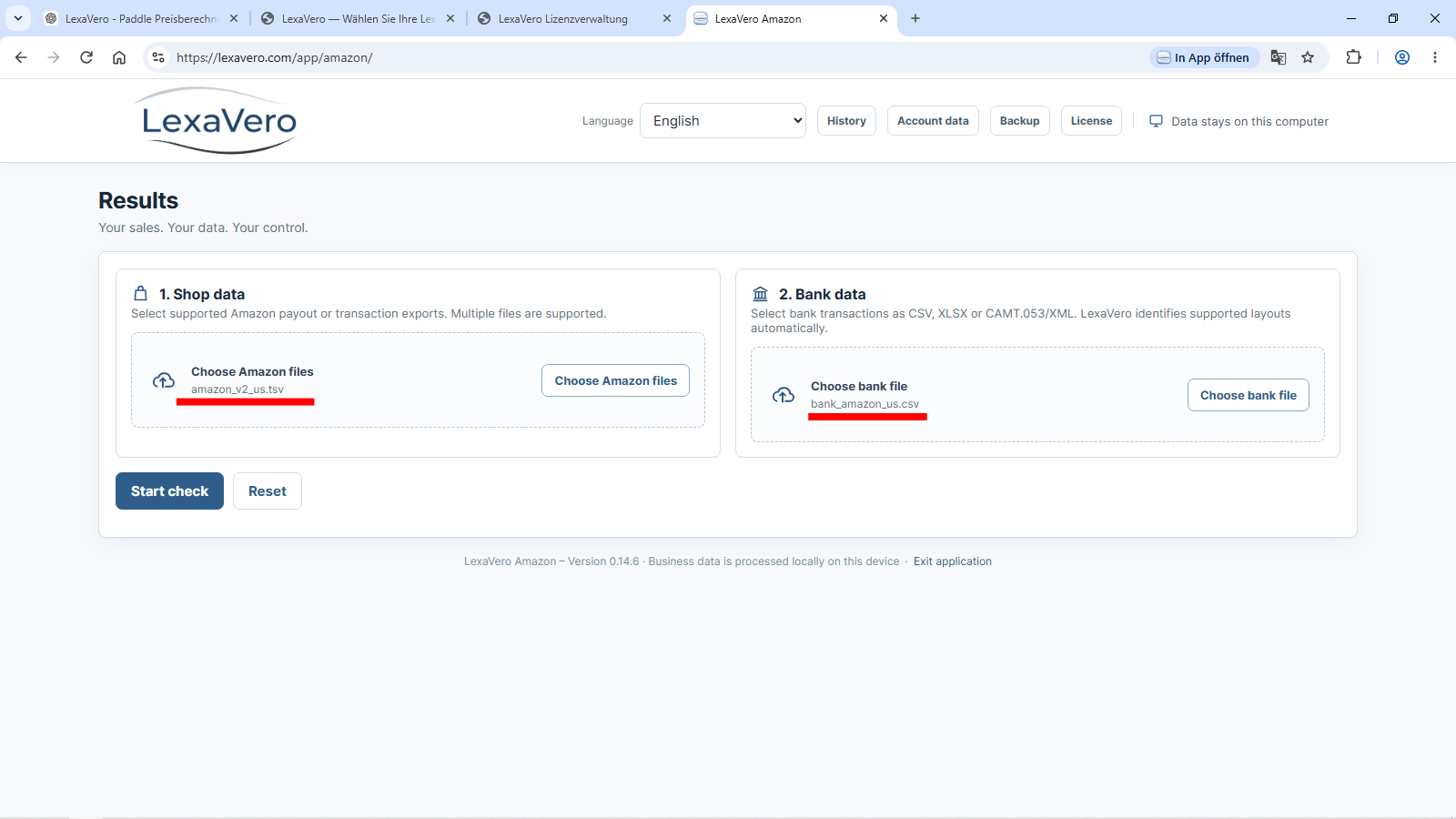Minimize the browser window
Viewport: 1456px width, 819px height.
tap(1351, 18)
